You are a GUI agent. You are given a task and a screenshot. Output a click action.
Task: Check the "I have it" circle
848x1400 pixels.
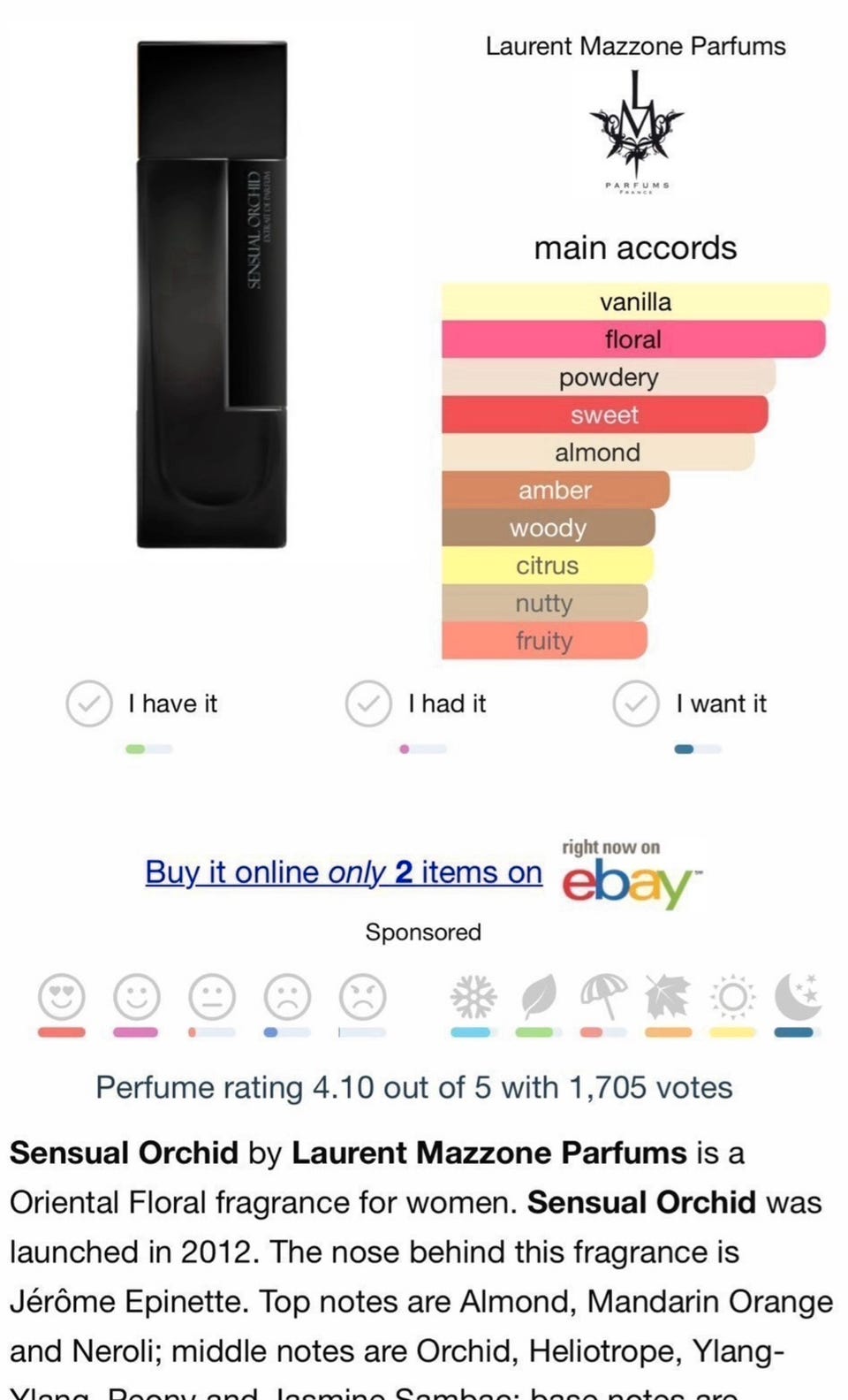coord(89,704)
